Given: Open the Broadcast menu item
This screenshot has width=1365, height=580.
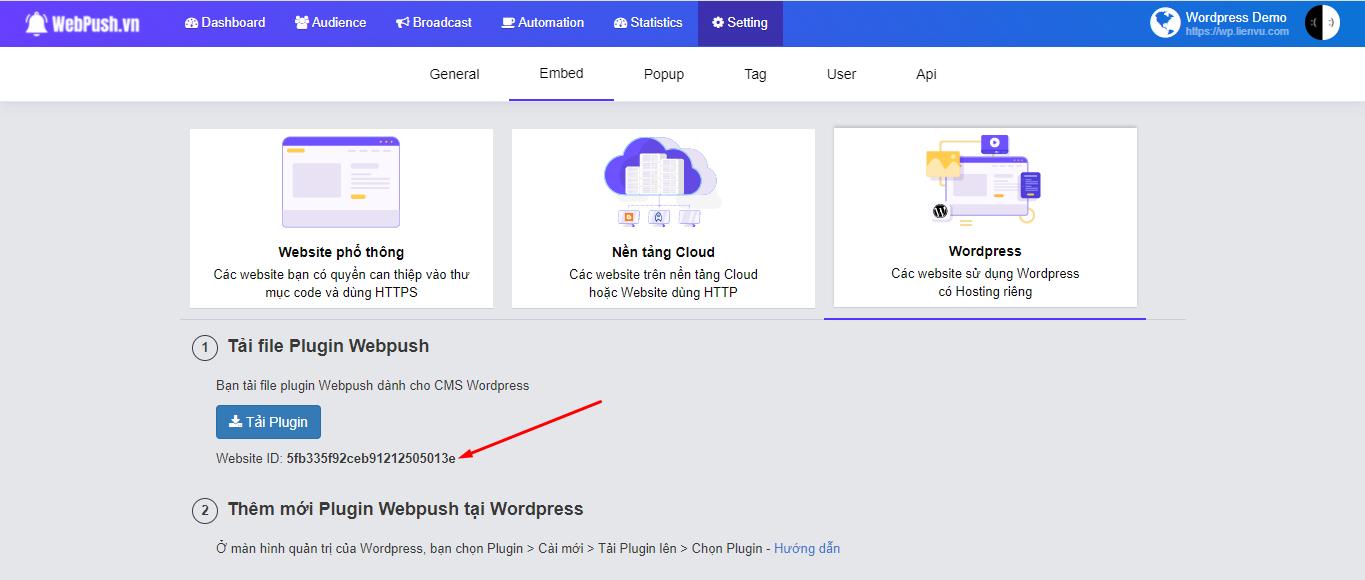Looking at the screenshot, I should coord(433,22).
